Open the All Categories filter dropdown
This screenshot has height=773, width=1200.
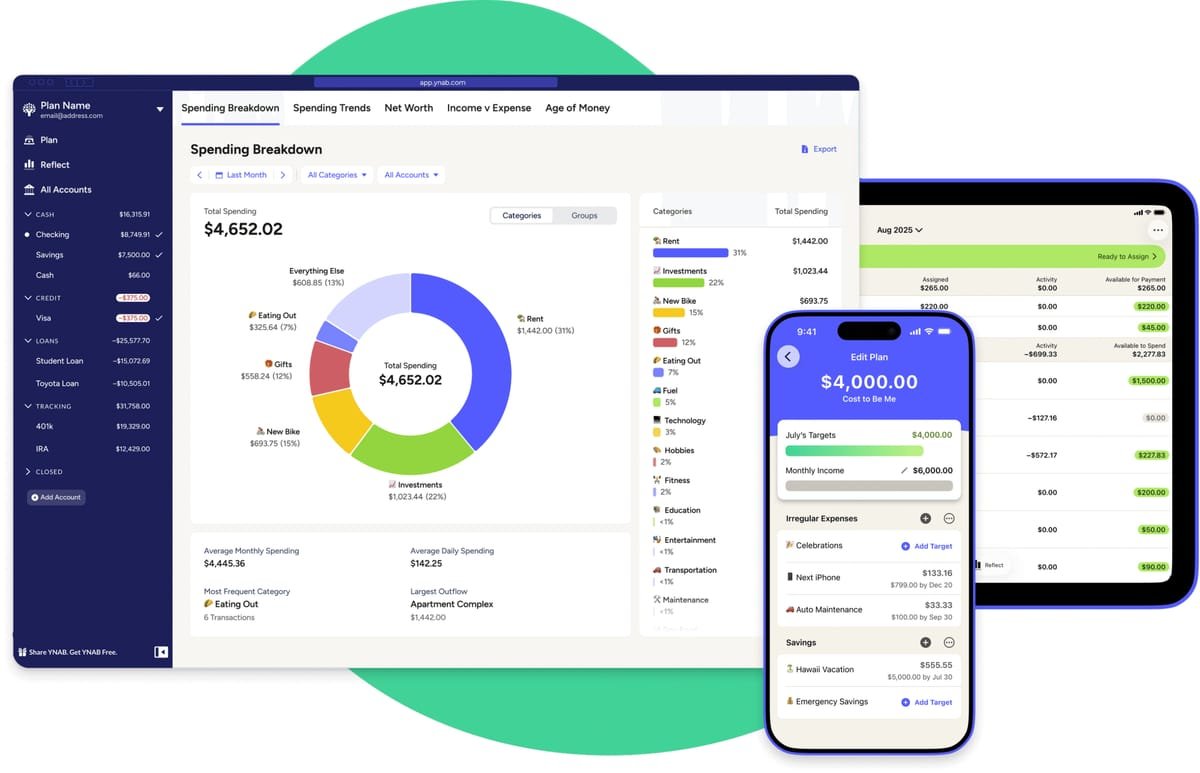[x=337, y=175]
